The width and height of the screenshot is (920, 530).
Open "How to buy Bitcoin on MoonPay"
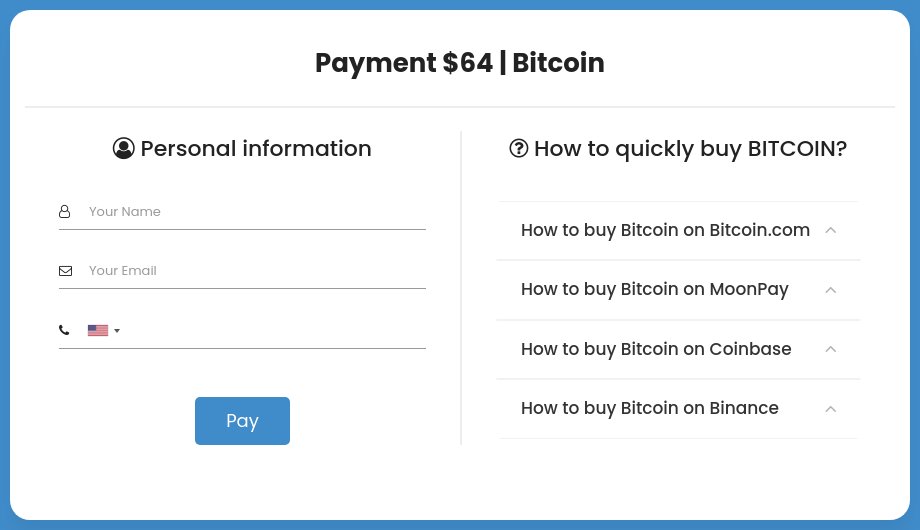(655, 290)
